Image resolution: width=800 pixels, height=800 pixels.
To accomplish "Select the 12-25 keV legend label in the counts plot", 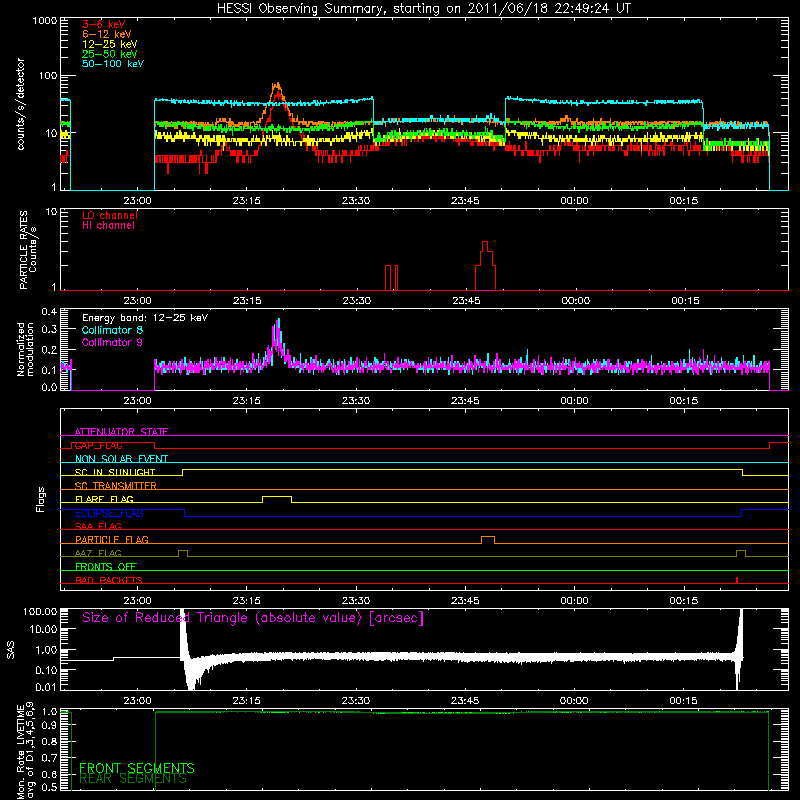I will click(x=110, y=44).
